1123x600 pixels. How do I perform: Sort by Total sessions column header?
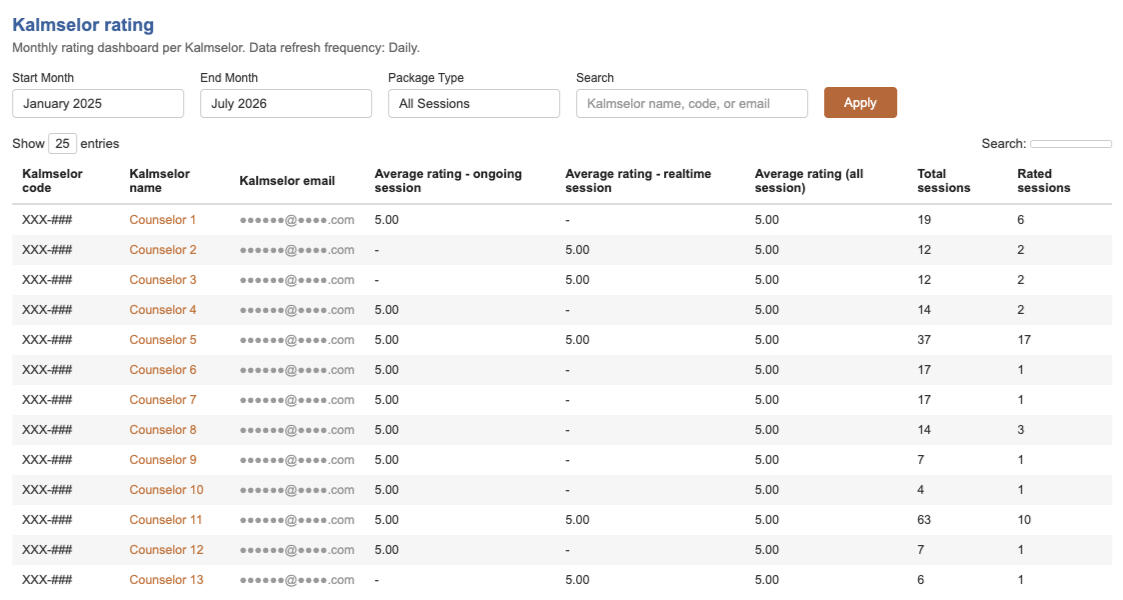click(943, 180)
